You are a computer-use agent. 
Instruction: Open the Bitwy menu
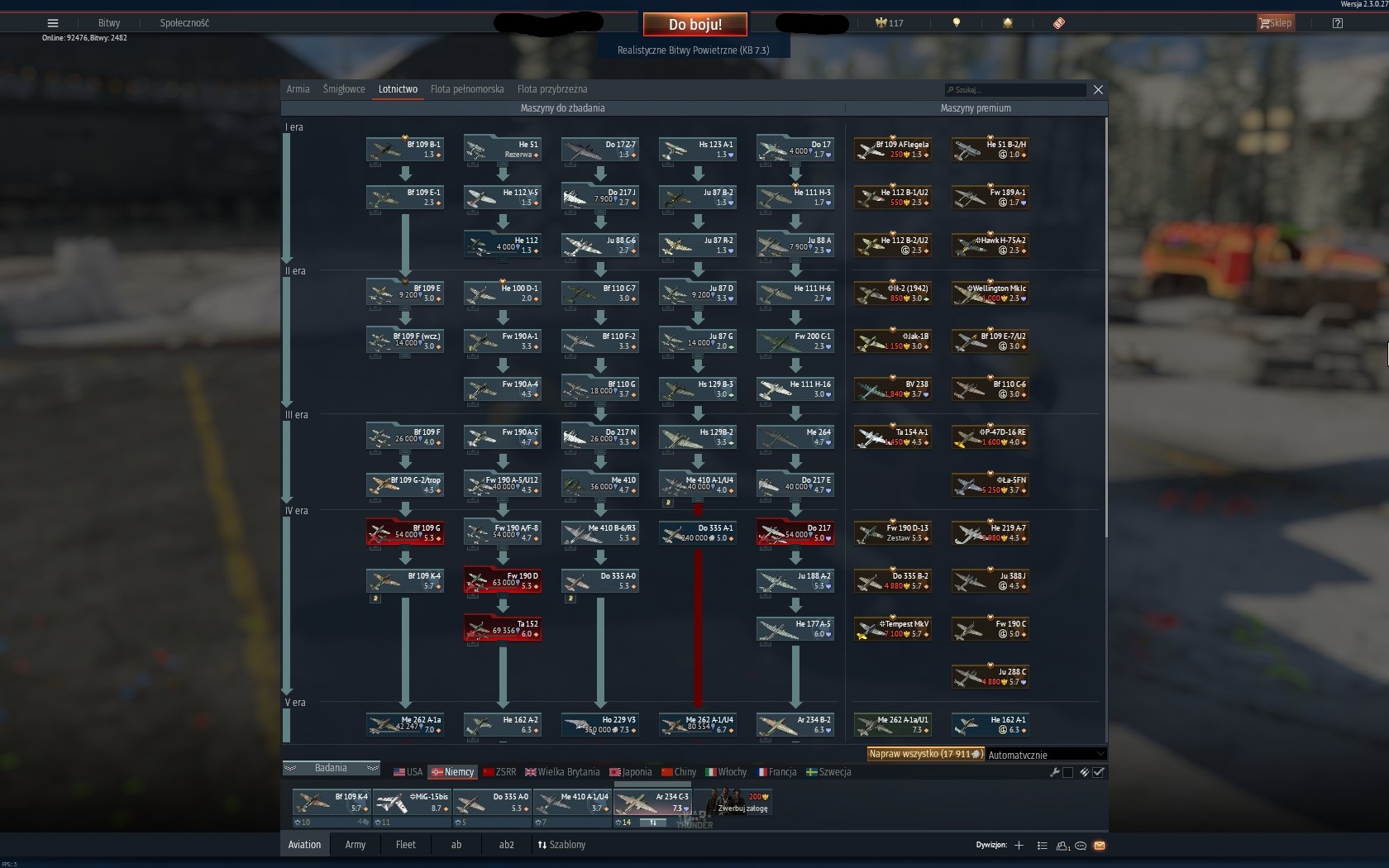click(109, 23)
